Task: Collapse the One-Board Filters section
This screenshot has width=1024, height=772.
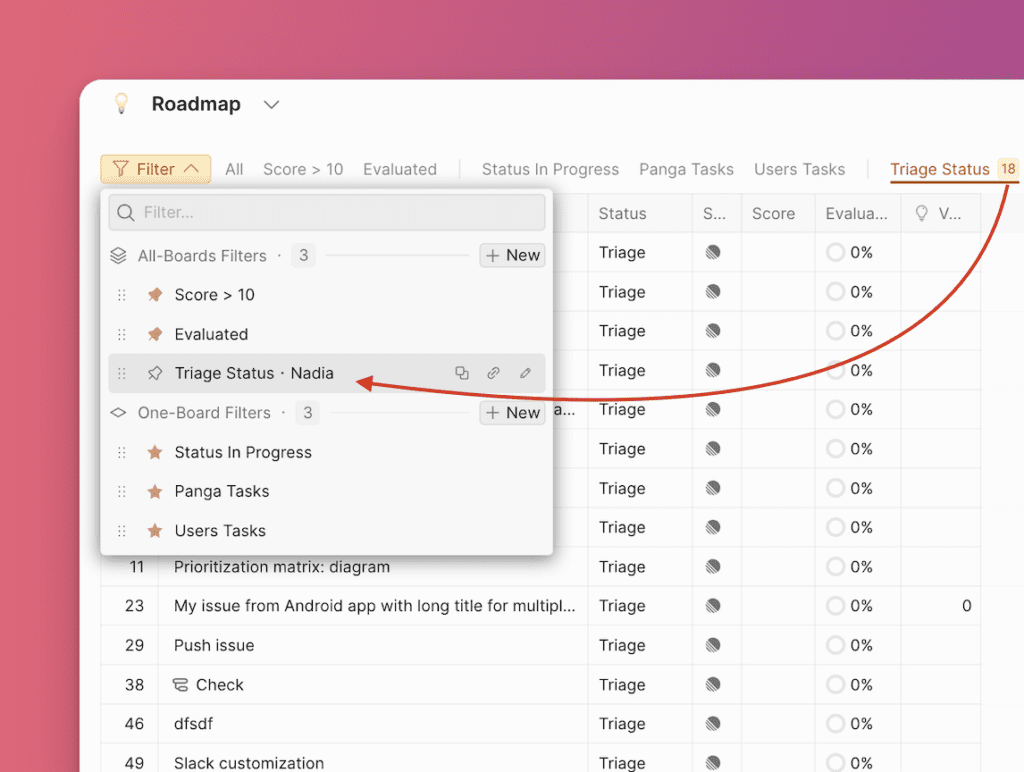Action: (x=118, y=413)
